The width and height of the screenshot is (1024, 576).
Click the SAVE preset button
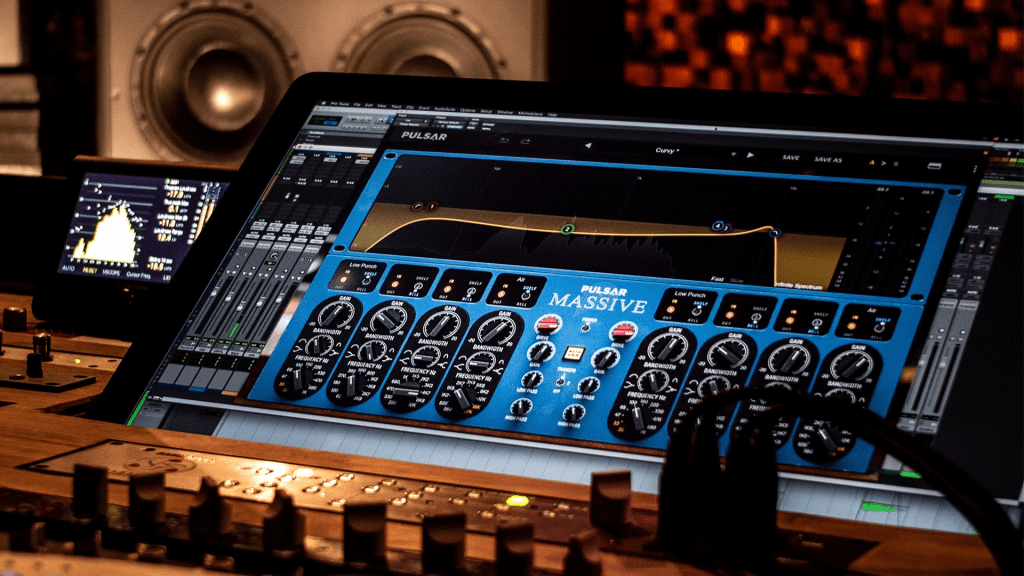pos(790,157)
